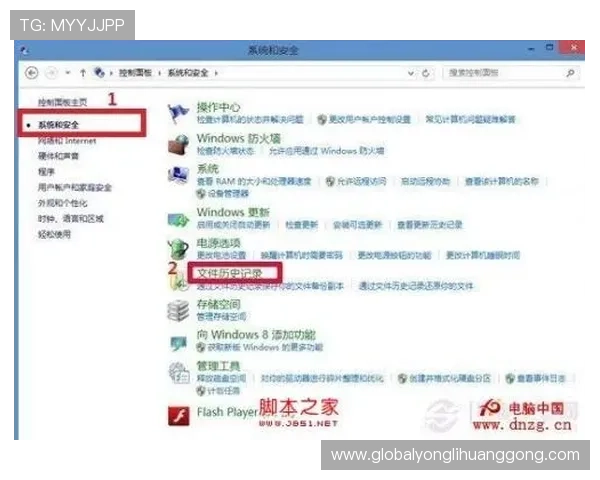600x480 pixels.
Task: Open the 操作中心 heading link
Action: [218, 107]
